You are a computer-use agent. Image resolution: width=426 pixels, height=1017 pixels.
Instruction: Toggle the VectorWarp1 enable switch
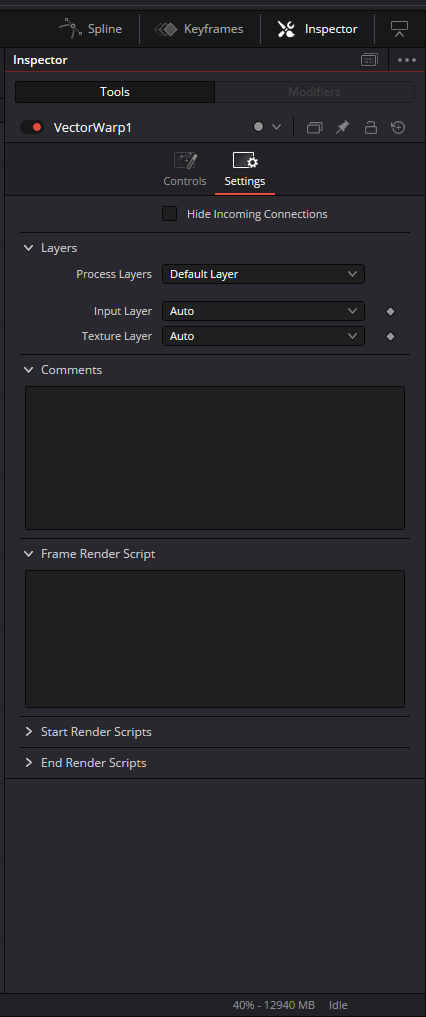31,127
